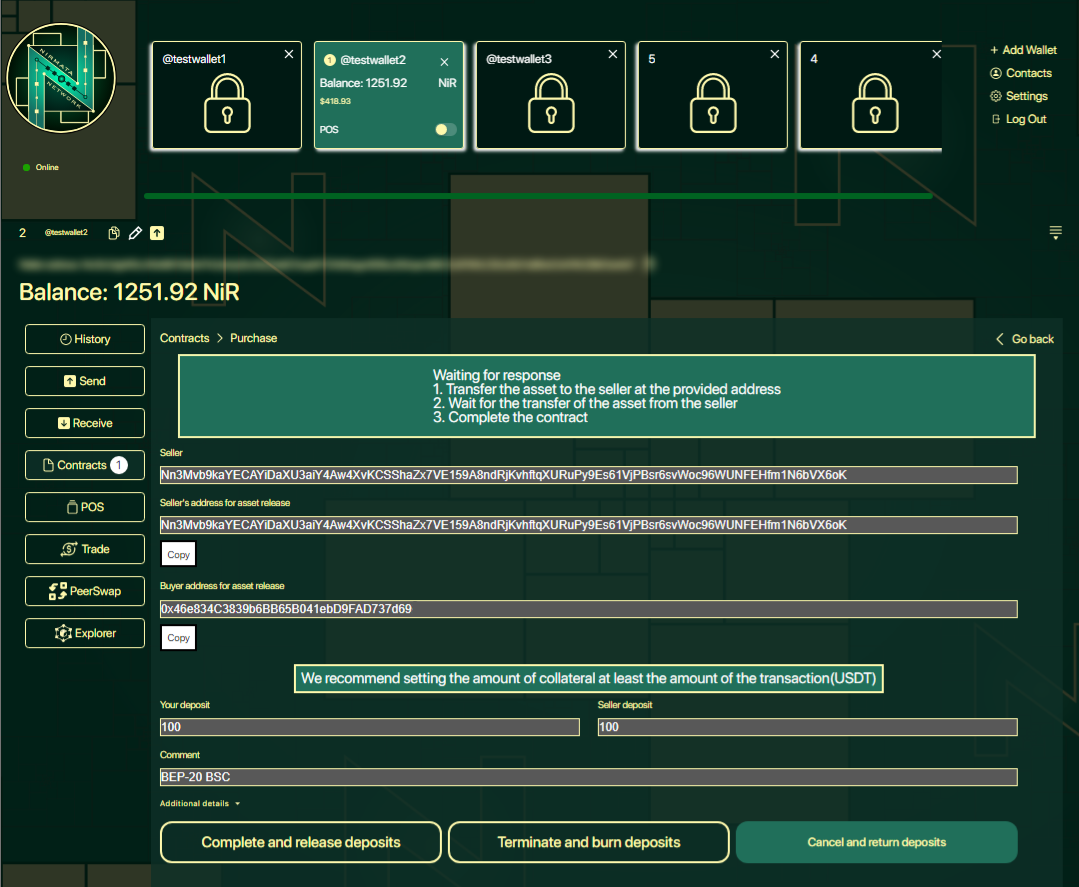The height and width of the screenshot is (887, 1079).
Task: Go back to the contracts list
Action: 1025,339
